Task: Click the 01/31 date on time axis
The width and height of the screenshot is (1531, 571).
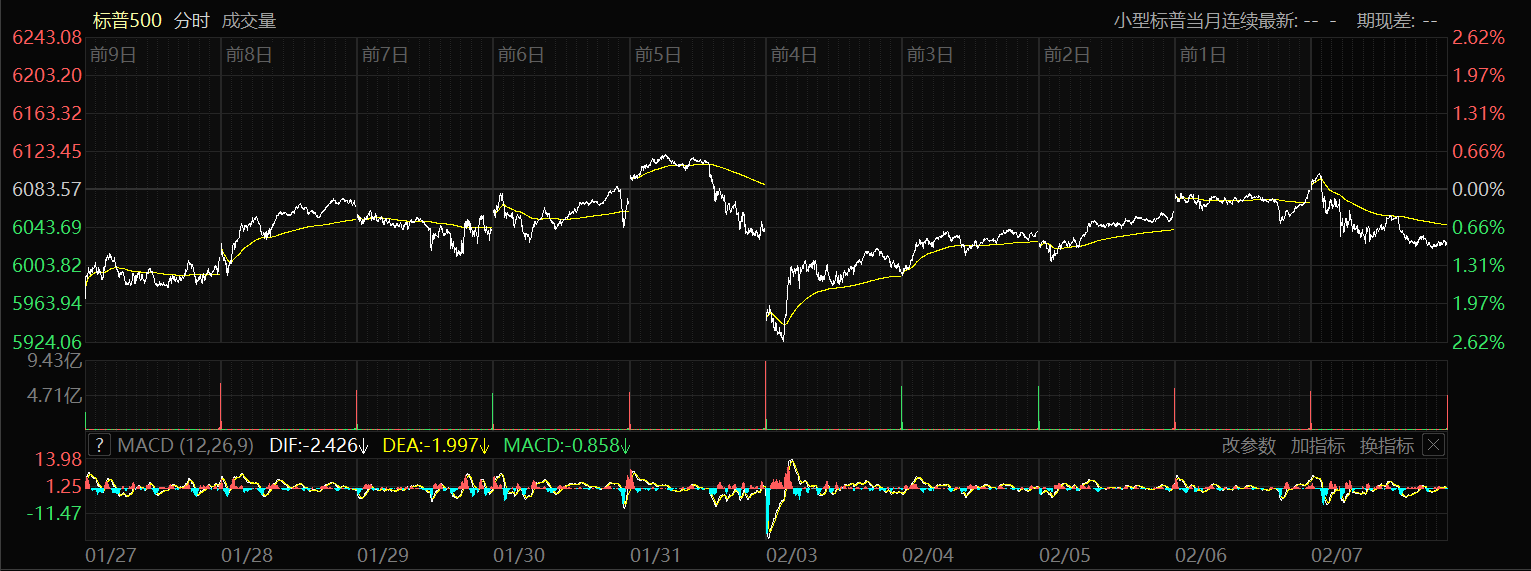Action: 654,553
